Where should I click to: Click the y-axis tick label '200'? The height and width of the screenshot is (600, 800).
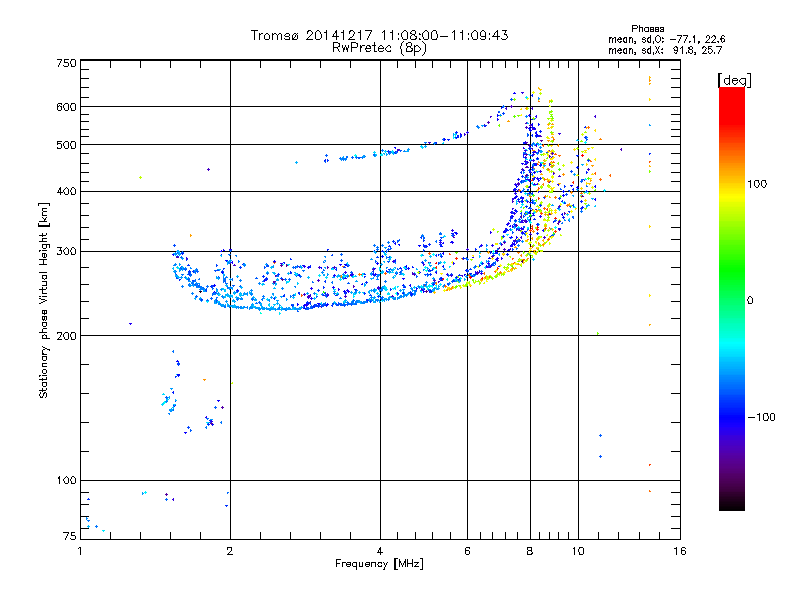tap(66, 336)
